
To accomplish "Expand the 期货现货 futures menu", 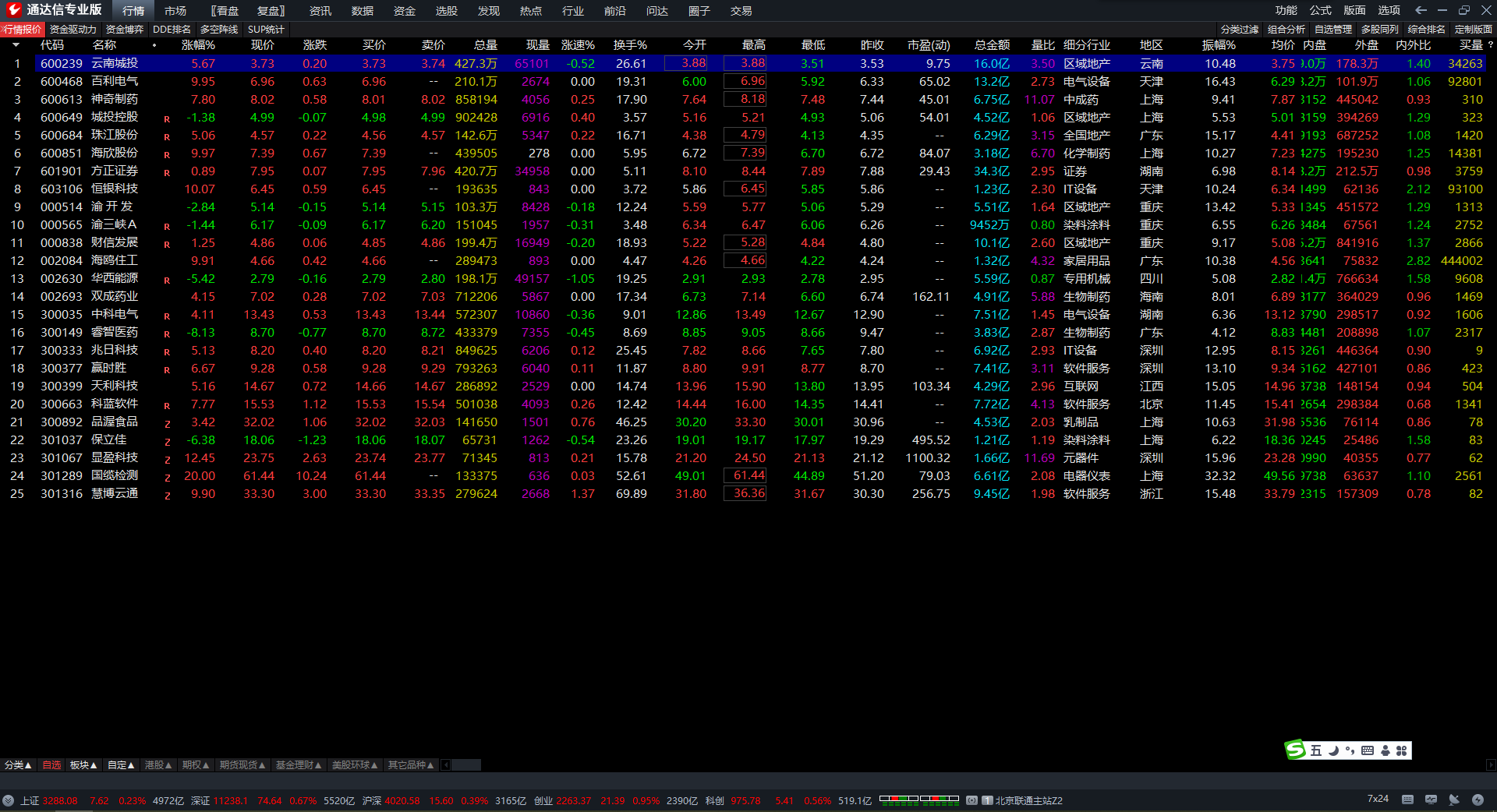I will point(242,765).
